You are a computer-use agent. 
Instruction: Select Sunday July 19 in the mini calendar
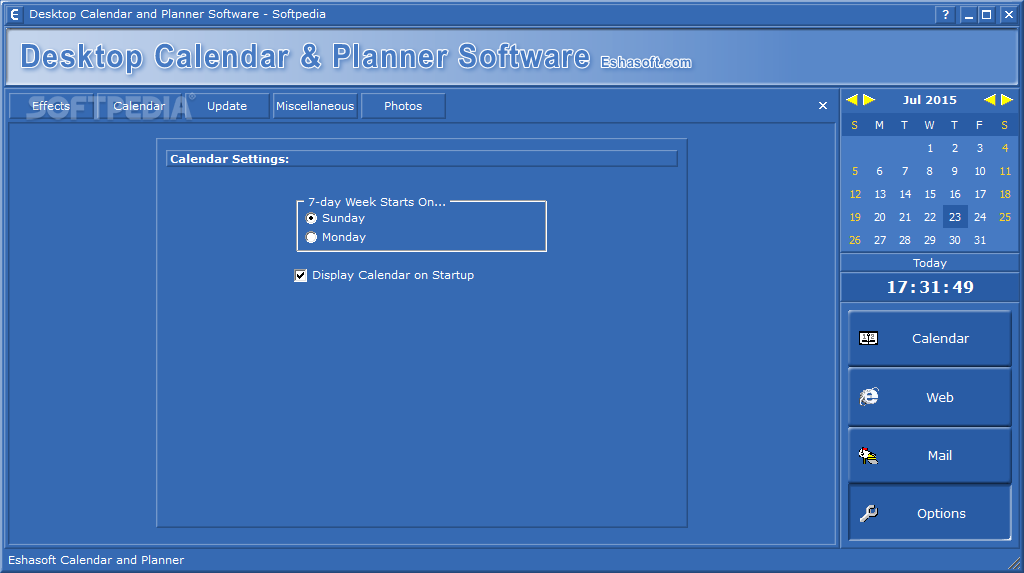855,217
